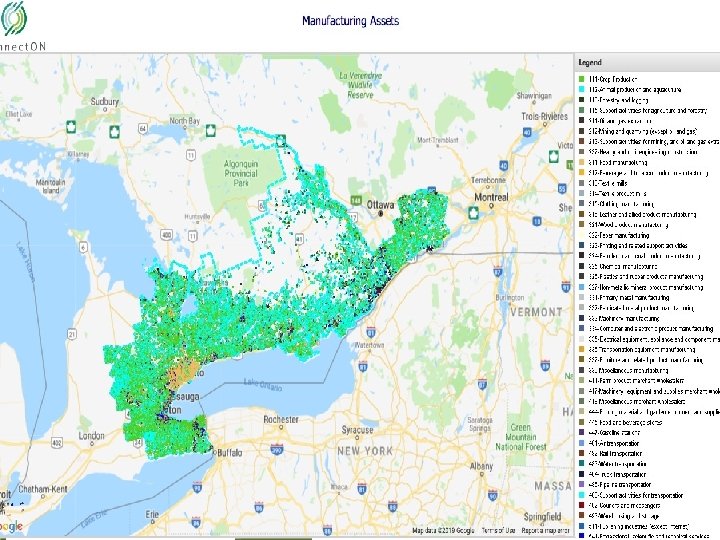Screen dimensions: 720x540
Task: Click the Manufacturing Assets title
Action: 350,21
